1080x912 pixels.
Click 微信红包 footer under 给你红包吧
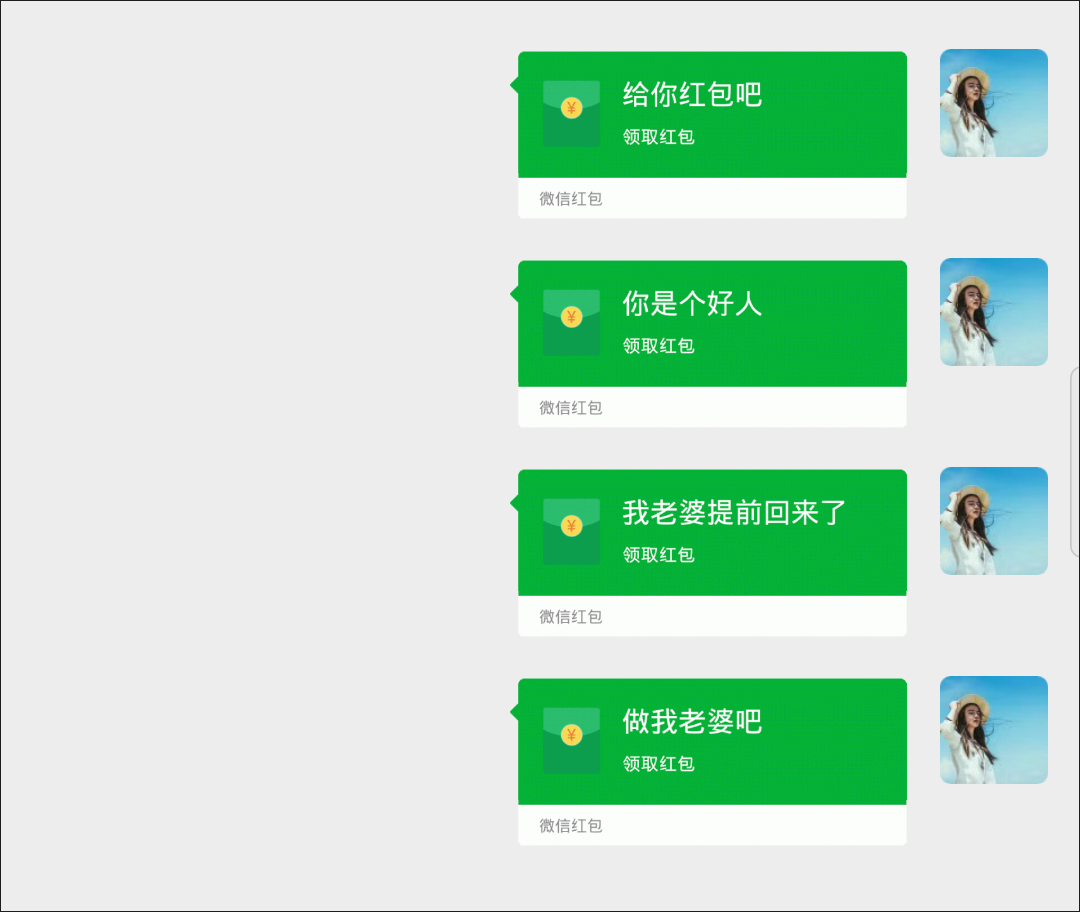(x=571, y=198)
